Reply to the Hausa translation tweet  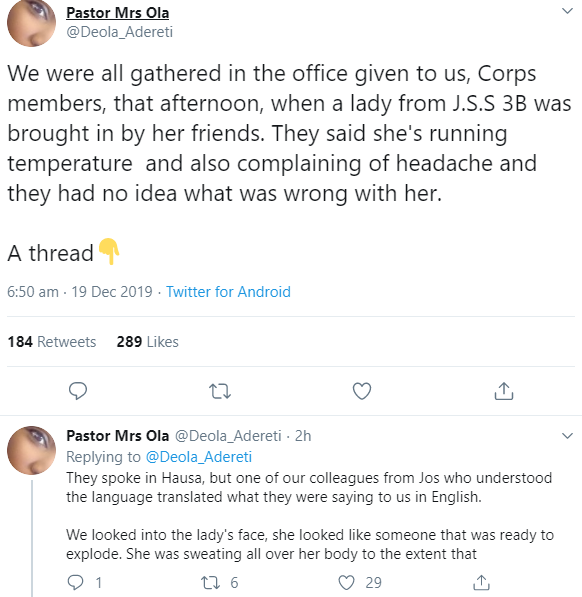pyautogui.click(x=75, y=583)
